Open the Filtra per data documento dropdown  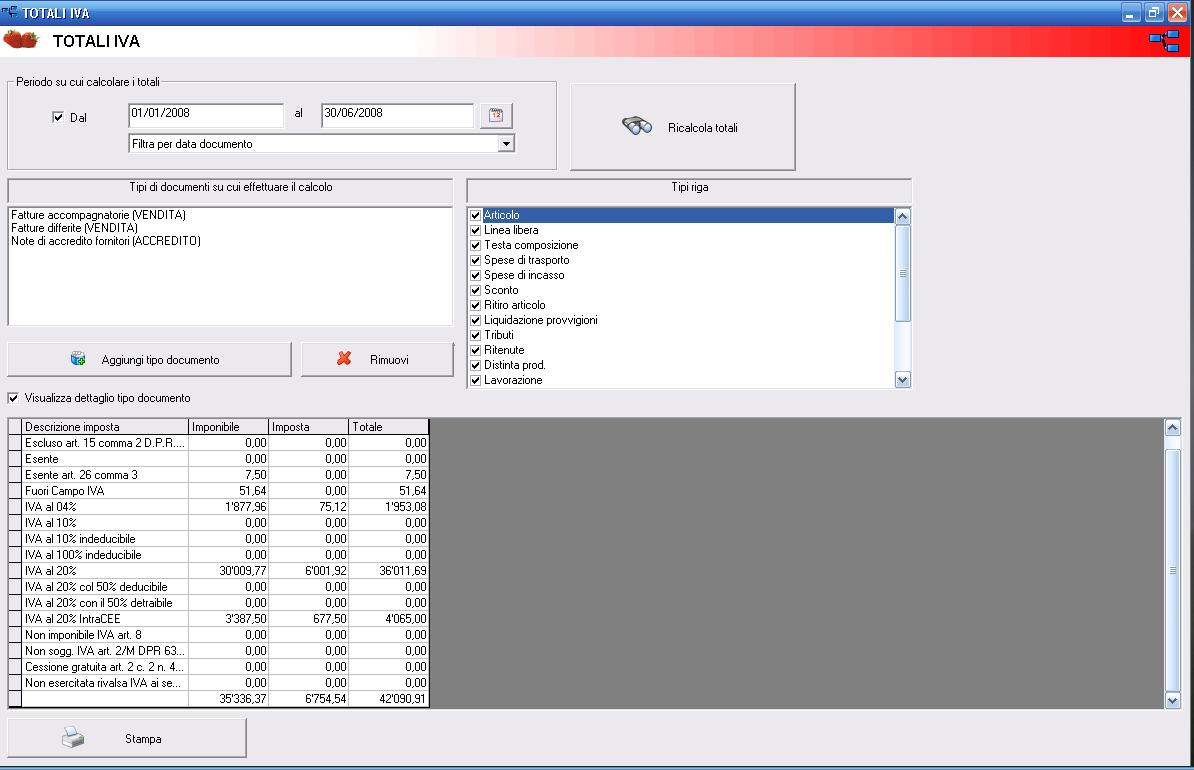506,143
